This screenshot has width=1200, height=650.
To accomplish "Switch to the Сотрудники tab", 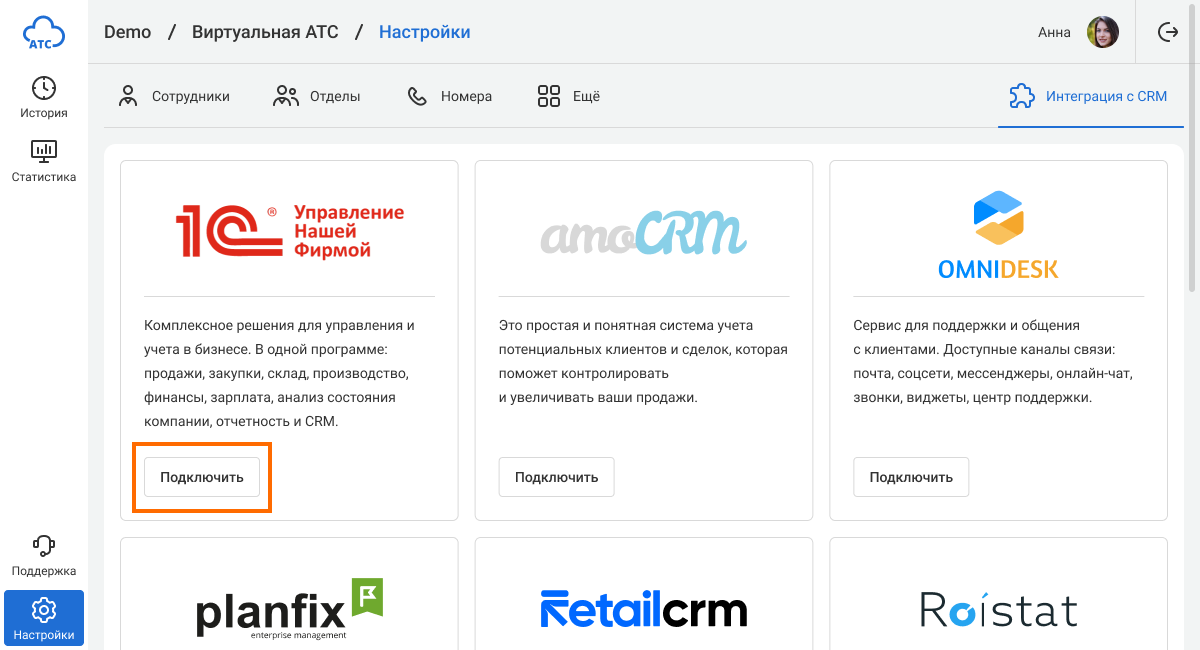I will pos(174,97).
